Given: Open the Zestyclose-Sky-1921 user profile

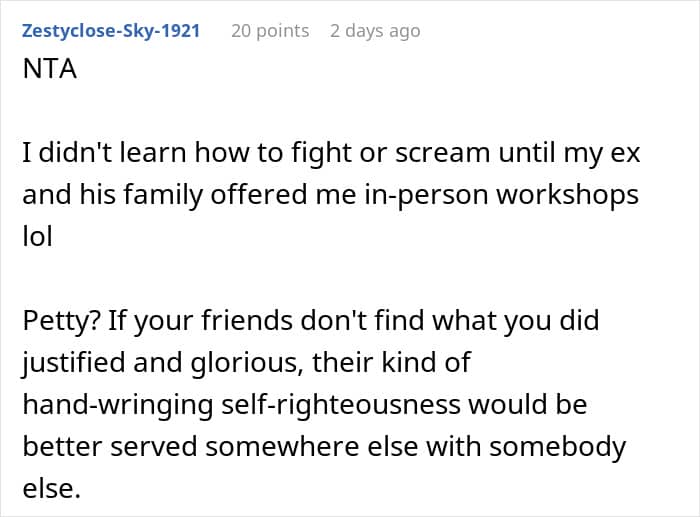Looking at the screenshot, I should click(111, 31).
